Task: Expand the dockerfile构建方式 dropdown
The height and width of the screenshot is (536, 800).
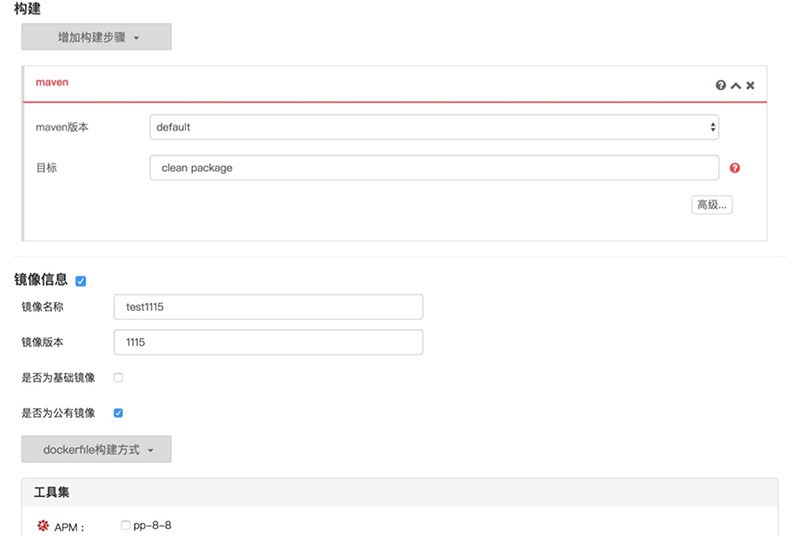Action: click(96, 449)
